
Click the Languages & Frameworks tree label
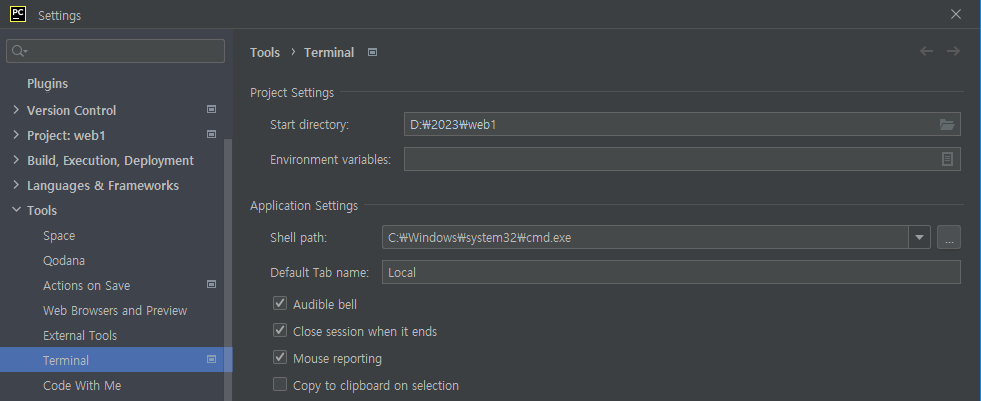coord(103,186)
